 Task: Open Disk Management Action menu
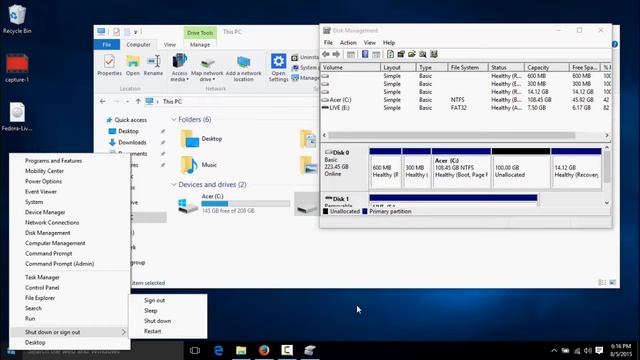tap(348, 42)
